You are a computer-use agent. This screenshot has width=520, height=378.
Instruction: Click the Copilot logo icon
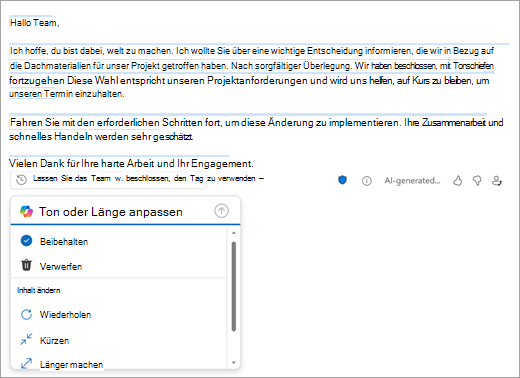pos(27,211)
